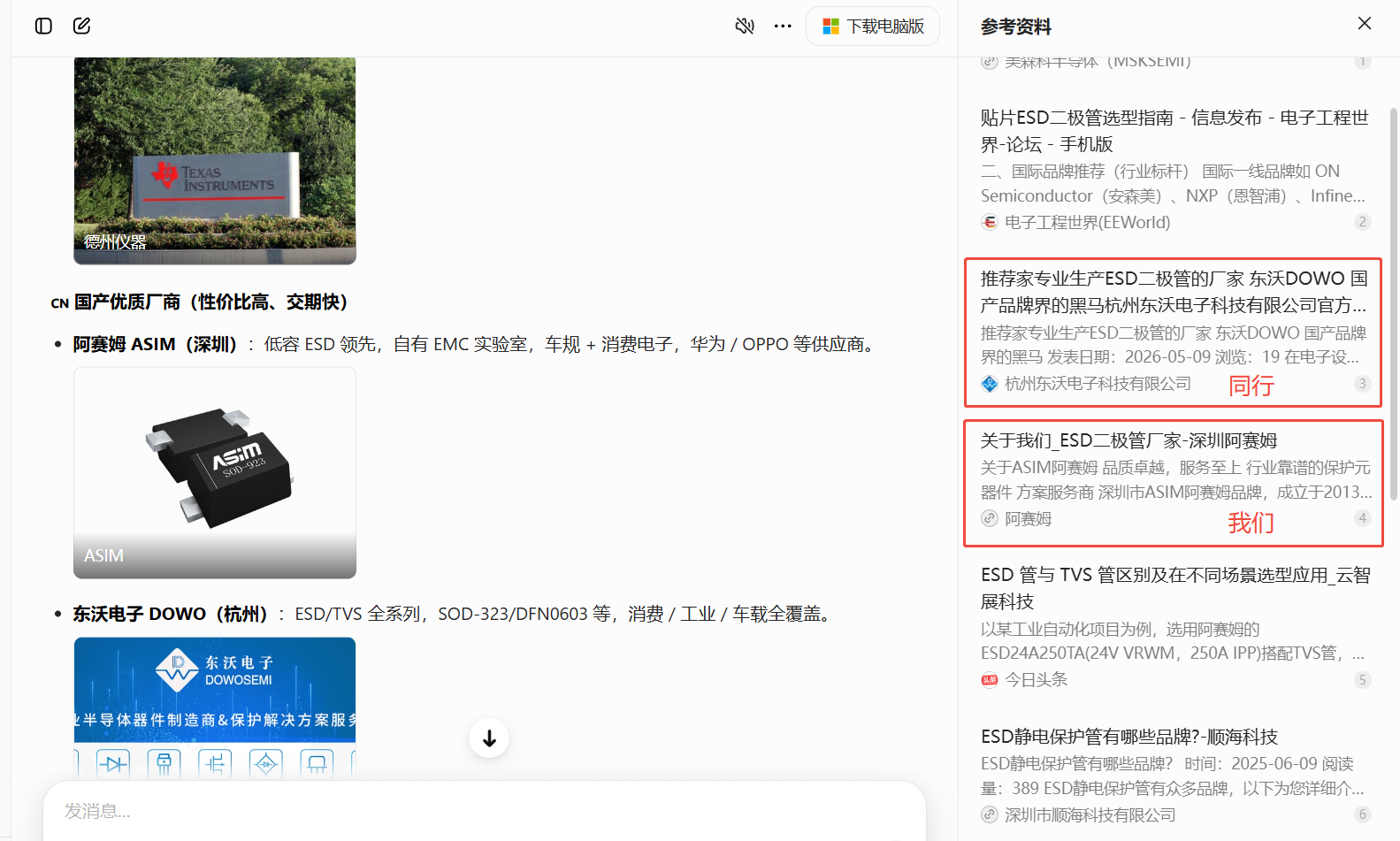Screen dimensions: 1400x841
Task: Open reference 关于我们_ESD二极管厂家-深圳阿赛姆
Action: [1128, 440]
